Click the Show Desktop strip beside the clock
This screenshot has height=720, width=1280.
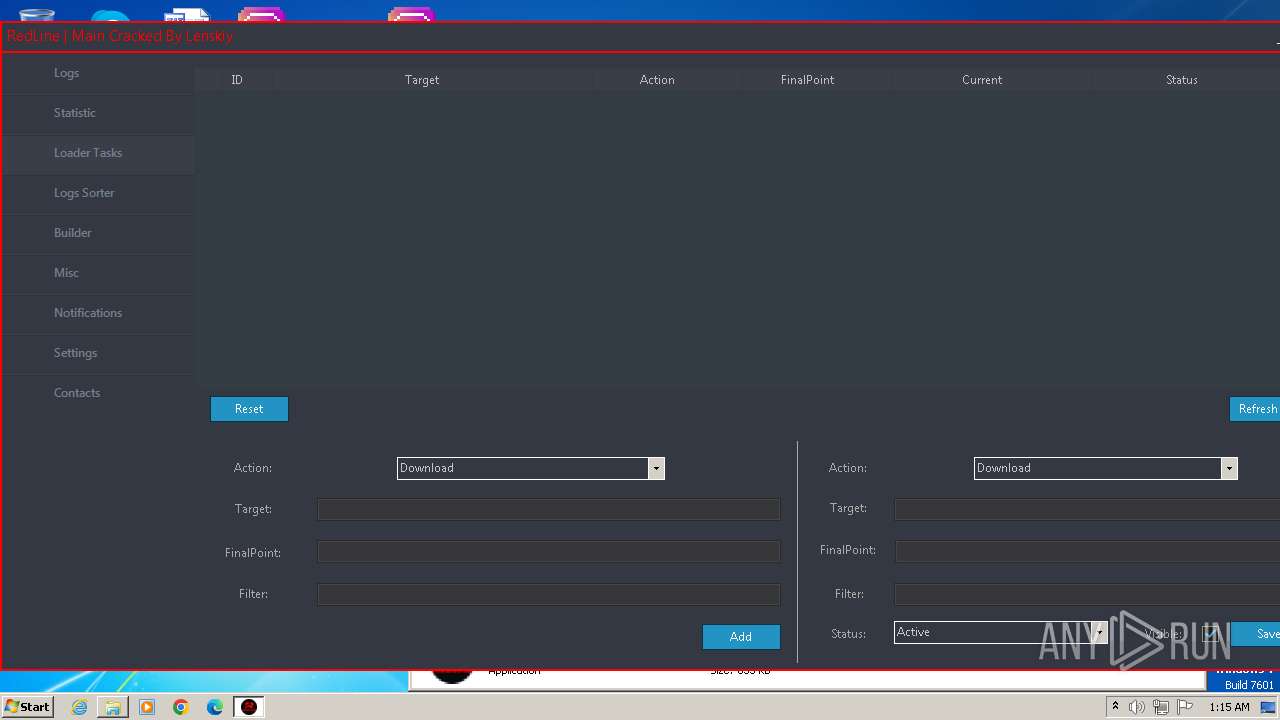point(1269,707)
